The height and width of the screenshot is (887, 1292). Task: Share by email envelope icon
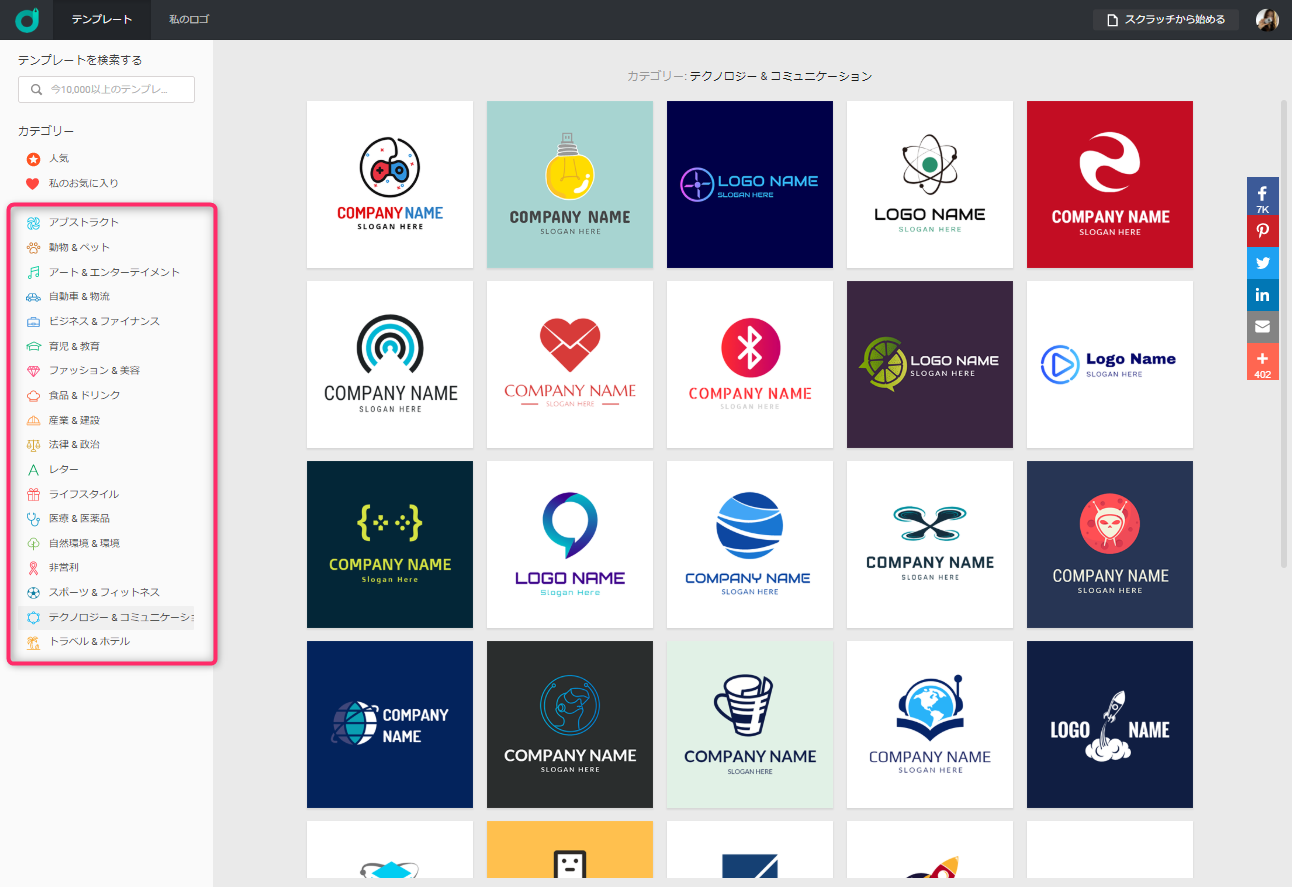coord(1263,327)
